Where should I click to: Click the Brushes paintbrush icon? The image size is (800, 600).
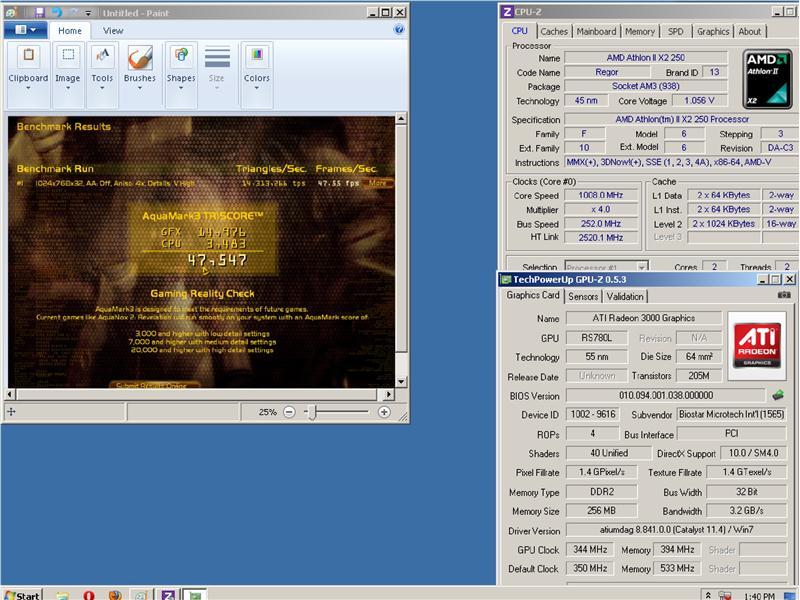(x=139, y=57)
